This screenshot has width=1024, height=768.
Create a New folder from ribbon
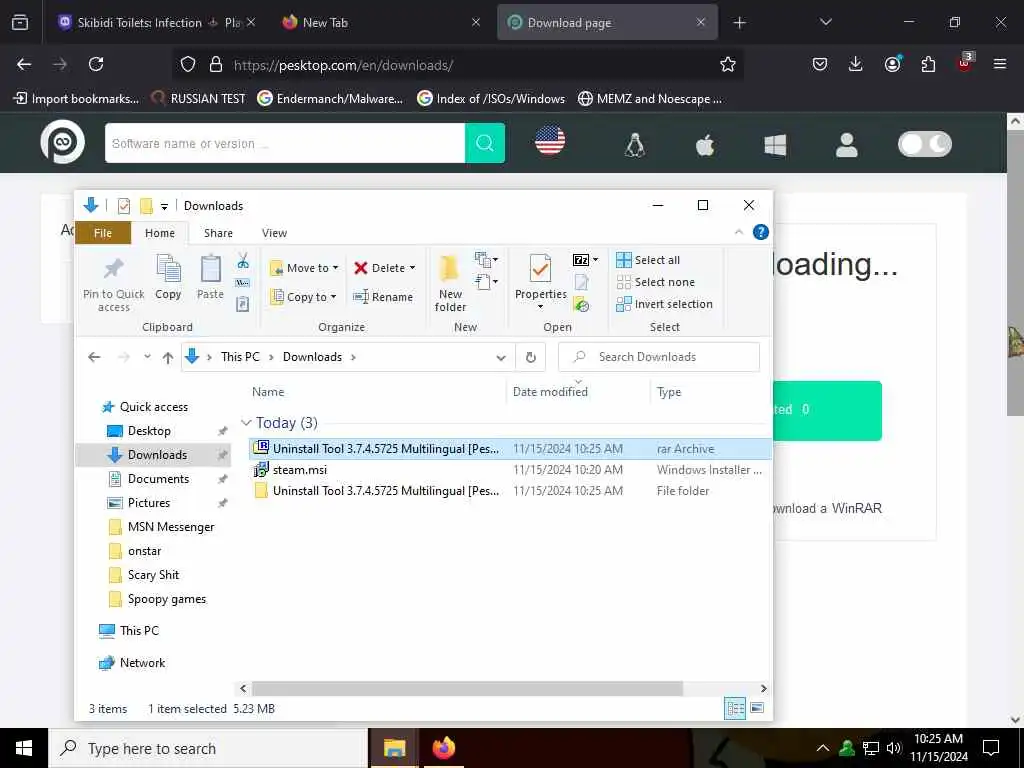click(x=450, y=285)
